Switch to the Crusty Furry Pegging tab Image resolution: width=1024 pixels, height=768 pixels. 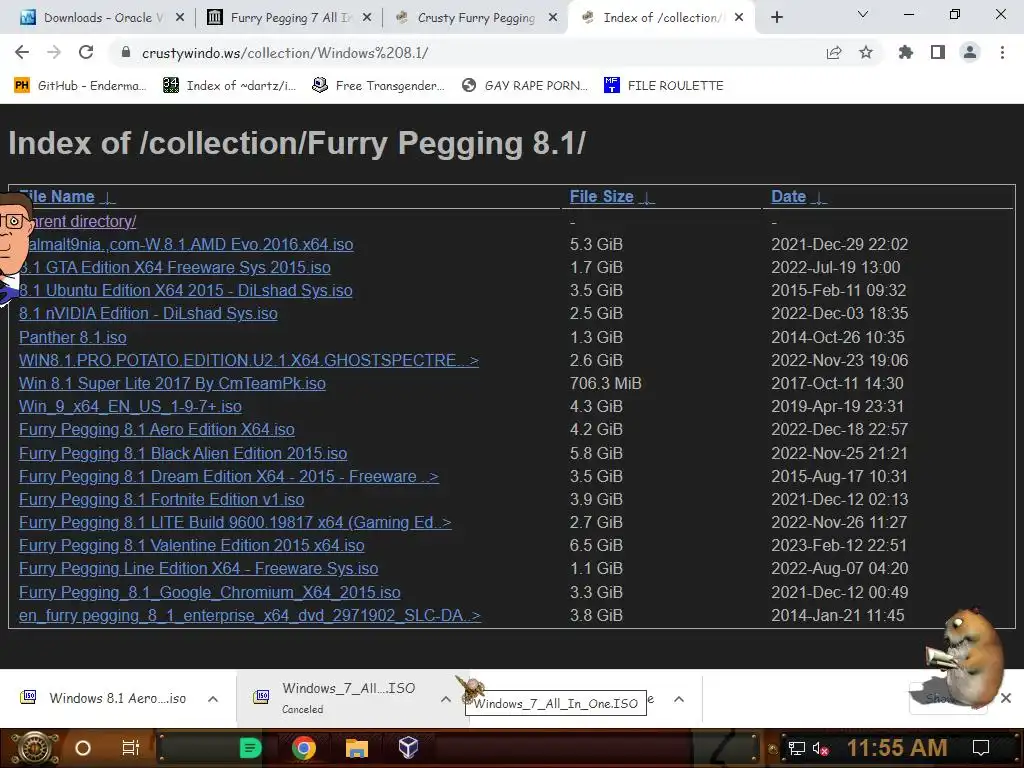click(x=475, y=18)
